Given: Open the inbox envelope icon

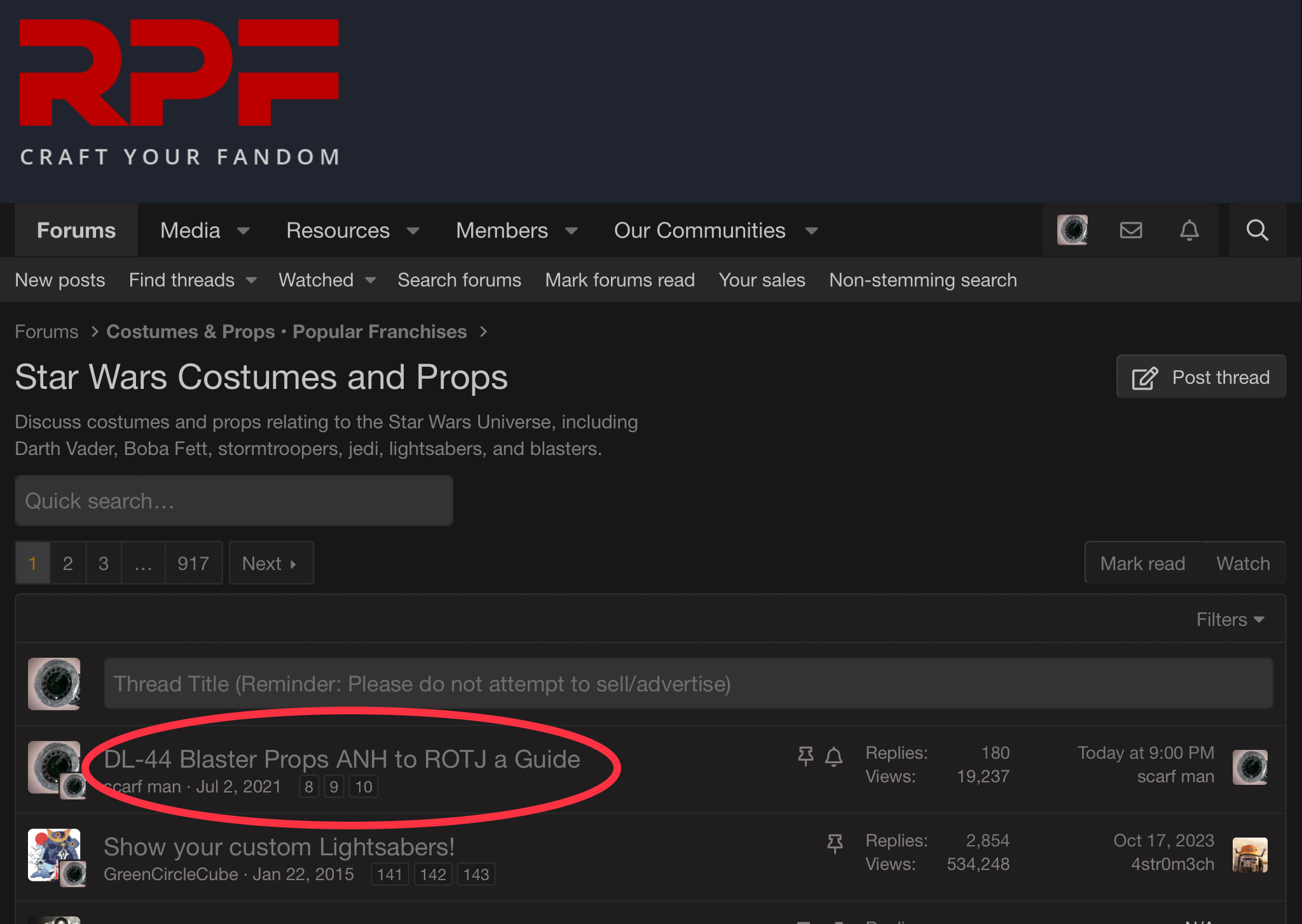Looking at the screenshot, I should pyautogui.click(x=1131, y=230).
